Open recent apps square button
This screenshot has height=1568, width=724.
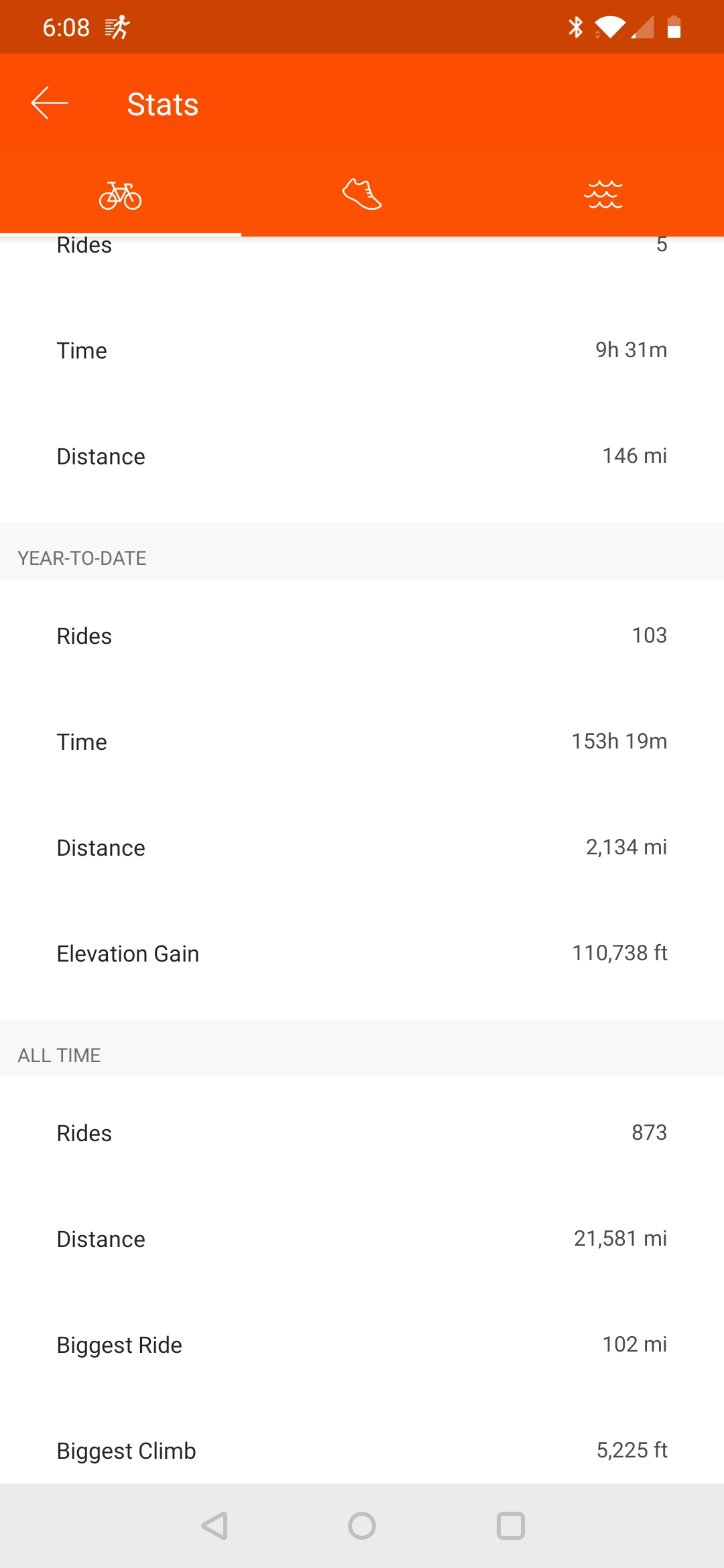510,1526
